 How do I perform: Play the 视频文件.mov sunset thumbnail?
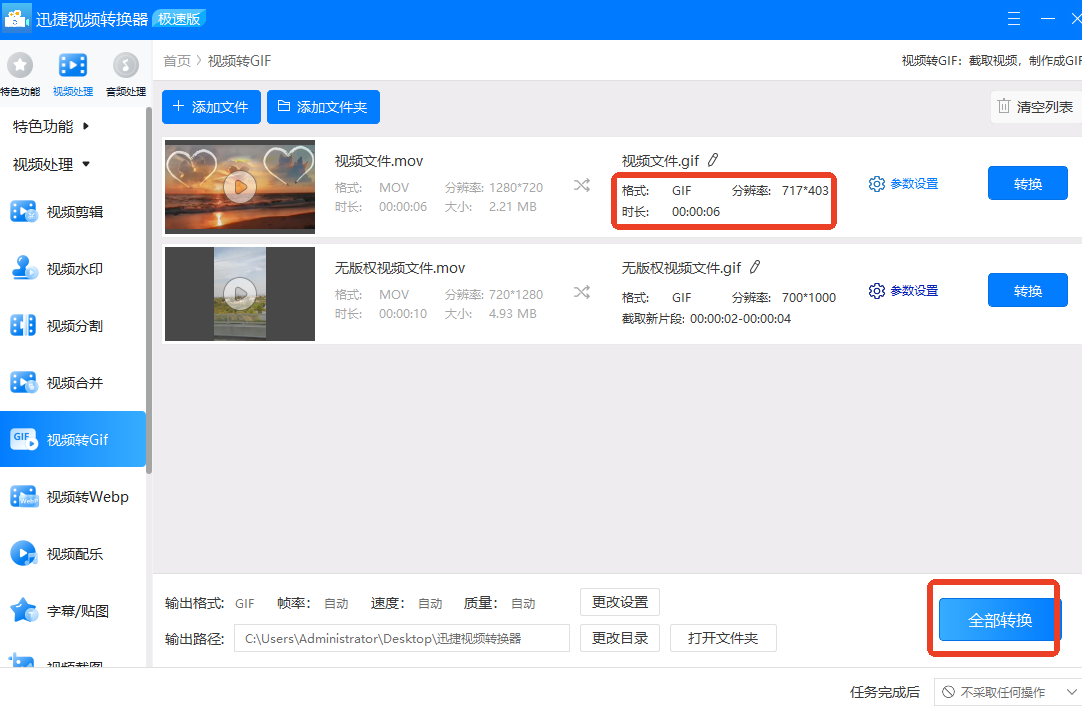(240, 187)
